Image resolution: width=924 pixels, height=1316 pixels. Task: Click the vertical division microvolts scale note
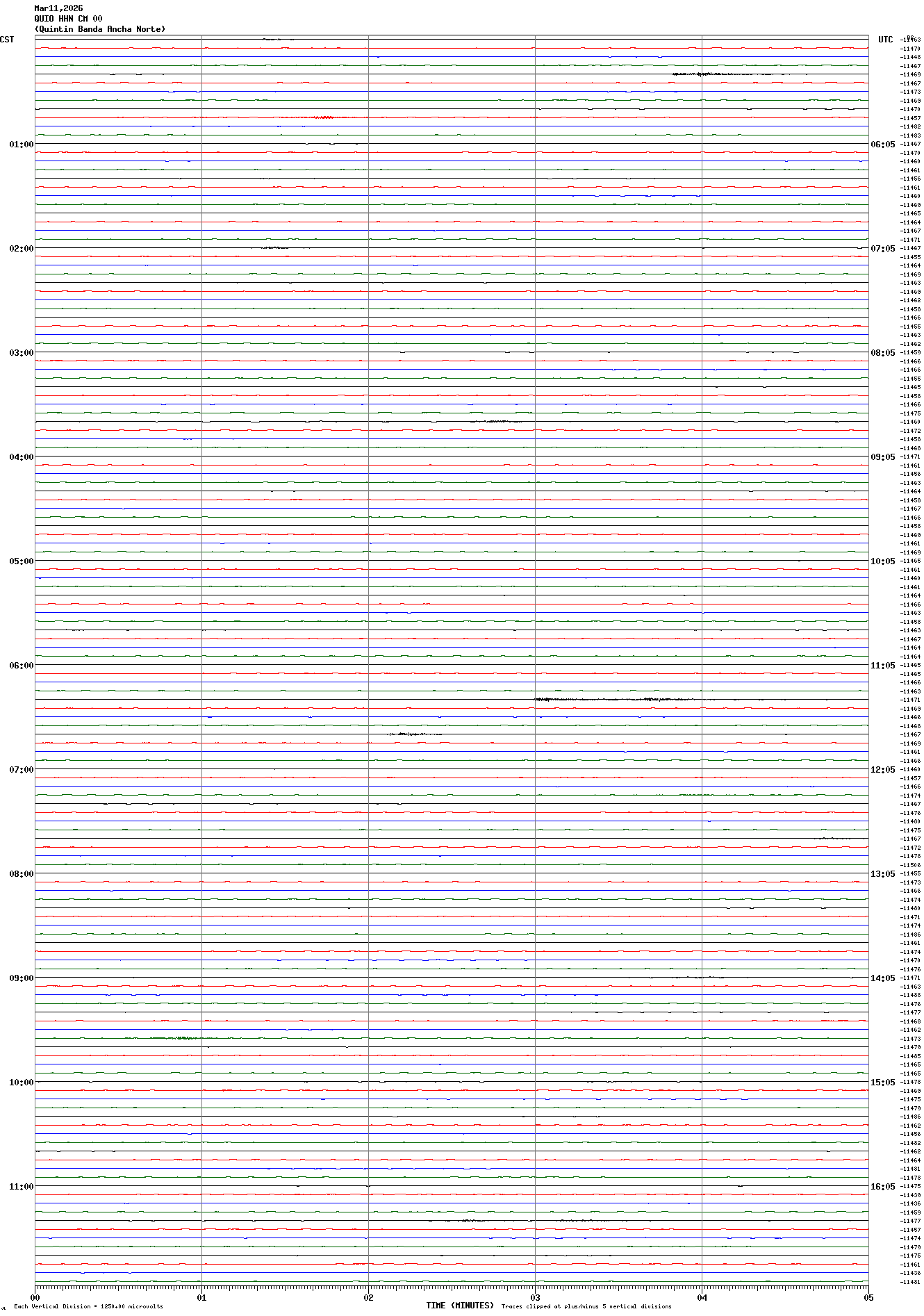click(x=88, y=1306)
